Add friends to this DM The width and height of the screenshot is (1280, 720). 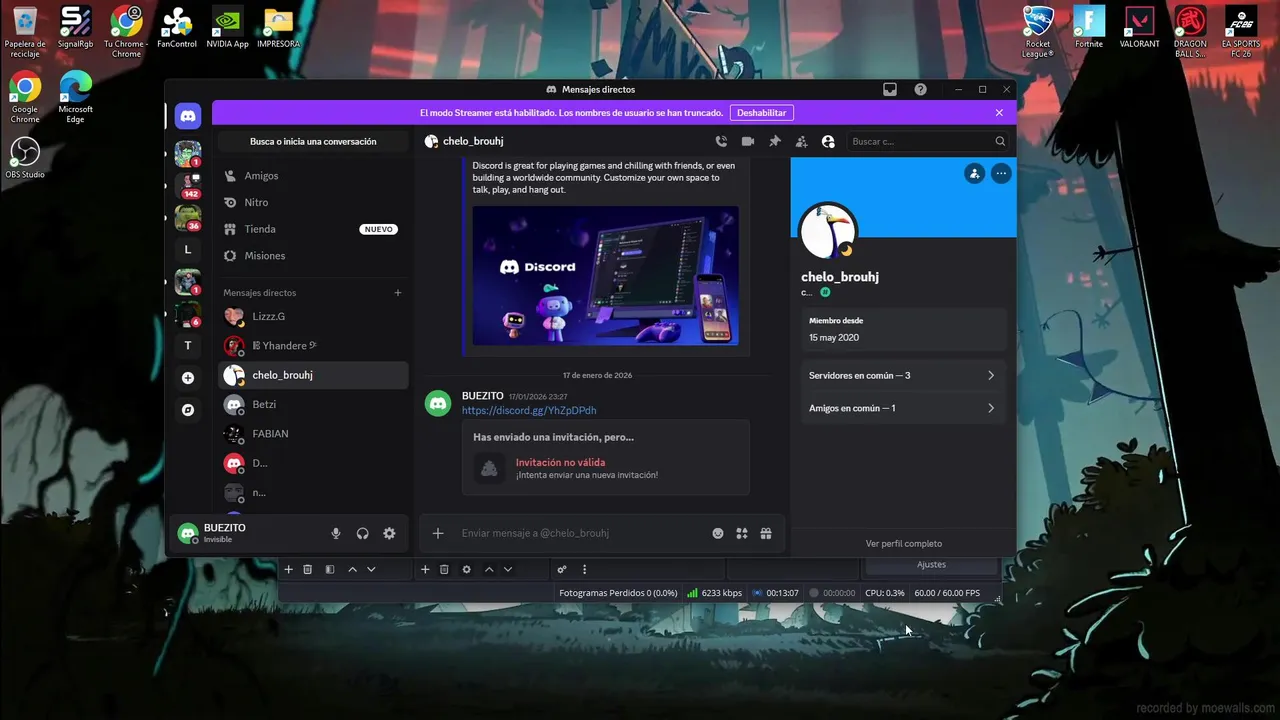pos(801,142)
